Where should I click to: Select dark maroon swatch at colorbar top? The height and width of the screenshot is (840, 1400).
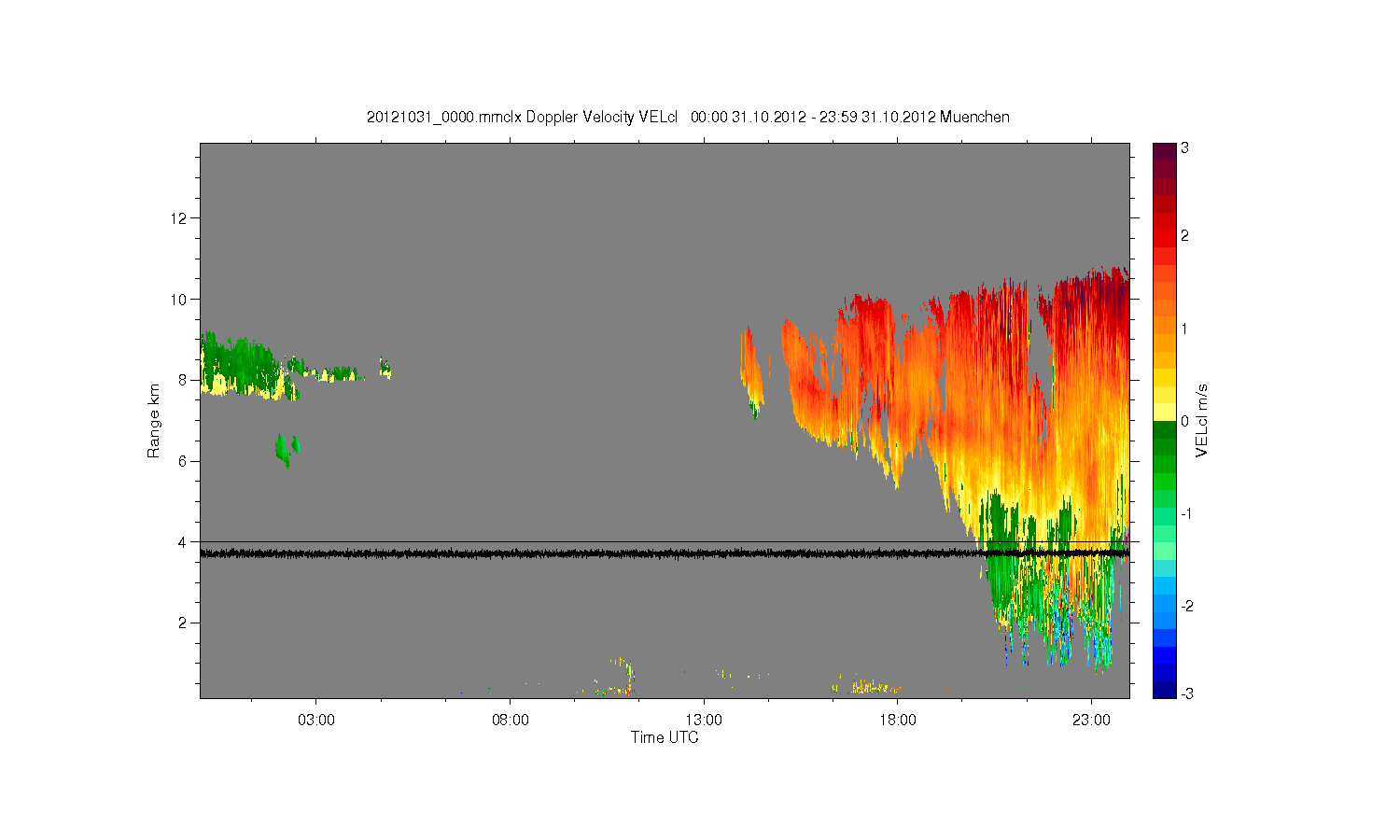[1164, 151]
